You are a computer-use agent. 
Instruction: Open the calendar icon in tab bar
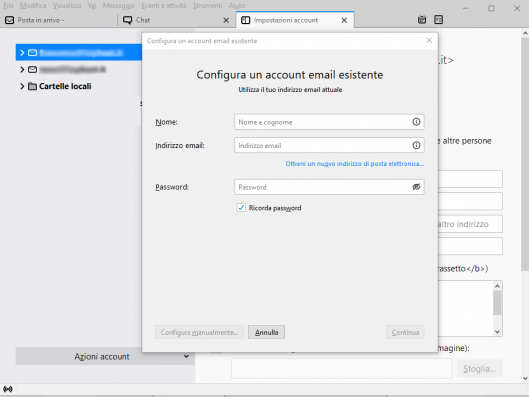click(x=422, y=20)
